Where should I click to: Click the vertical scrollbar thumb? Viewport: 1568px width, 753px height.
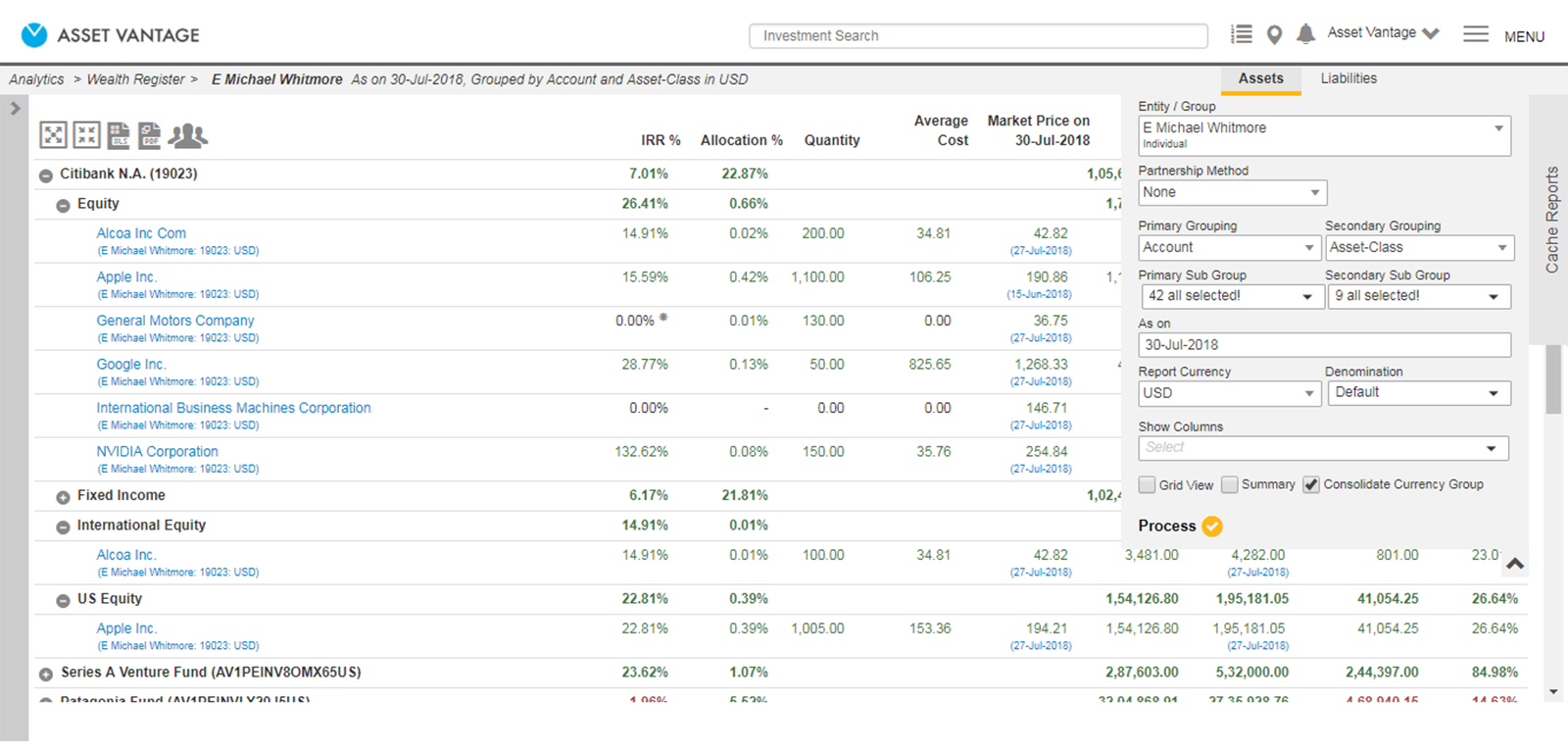[1553, 378]
